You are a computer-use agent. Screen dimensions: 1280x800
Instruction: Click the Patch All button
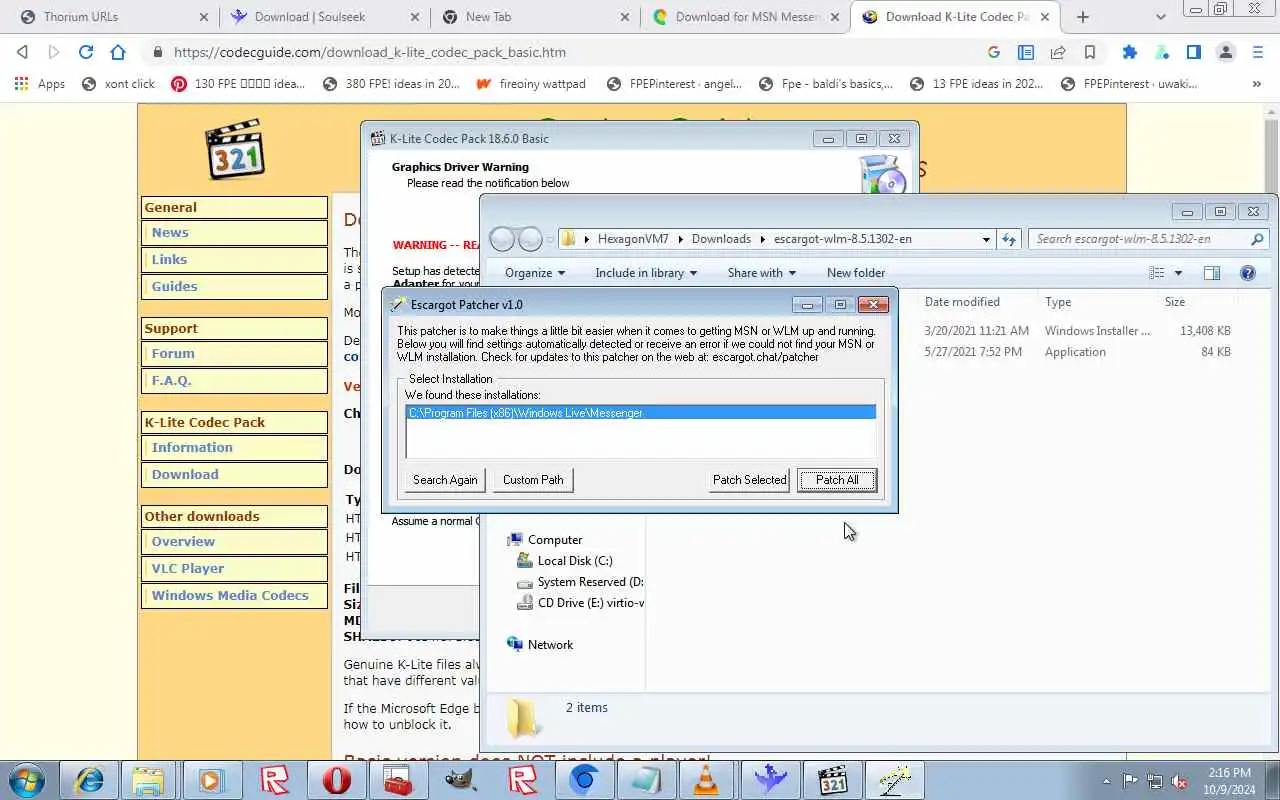coord(837,480)
